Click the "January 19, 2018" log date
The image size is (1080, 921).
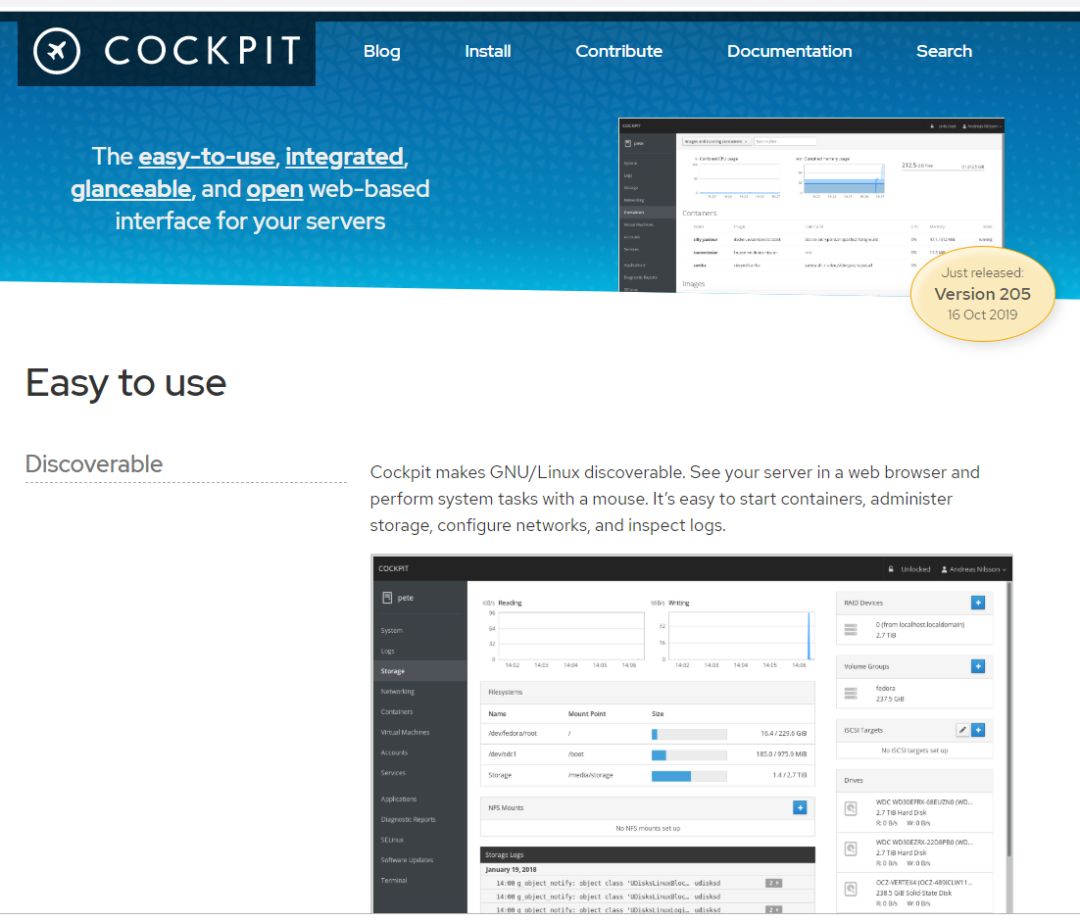coord(510,869)
